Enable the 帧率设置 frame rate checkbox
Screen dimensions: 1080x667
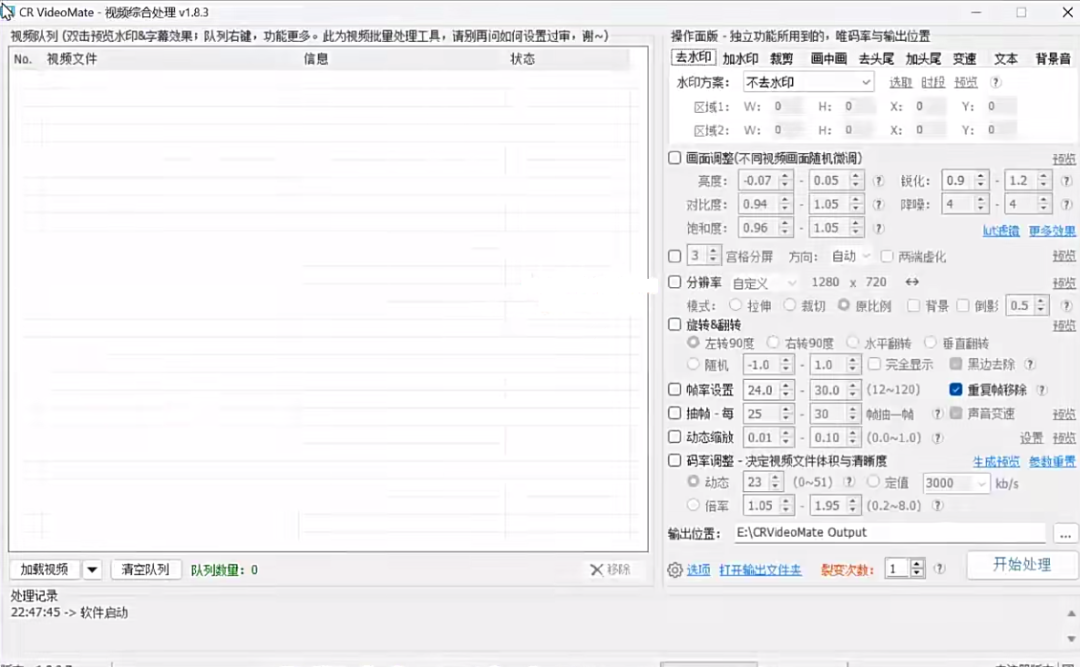(x=676, y=390)
